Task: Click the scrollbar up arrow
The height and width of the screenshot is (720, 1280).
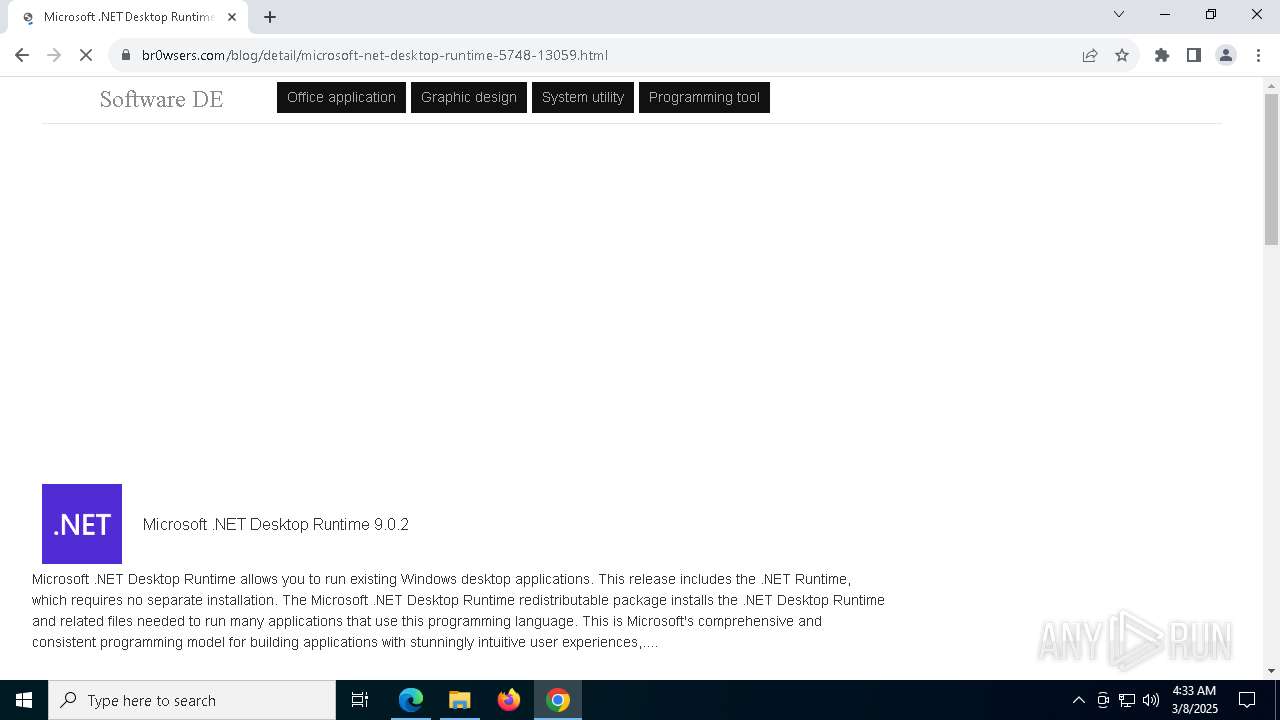Action: [1271, 85]
